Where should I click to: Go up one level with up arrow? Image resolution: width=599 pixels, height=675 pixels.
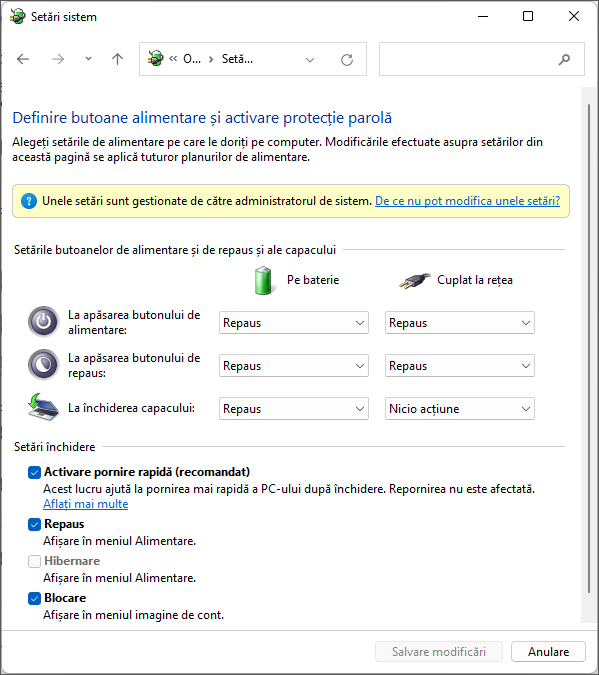pos(117,59)
